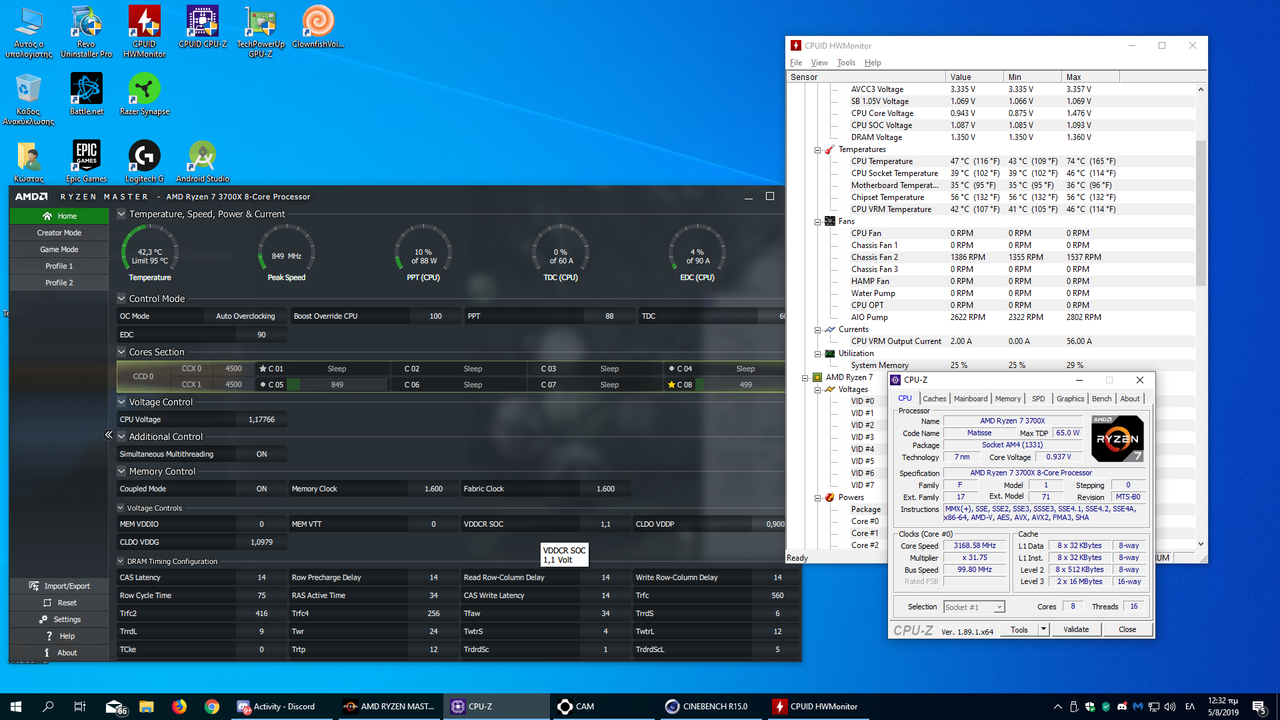
Task: Select Profile 1 in Ryzen Master
Action: coord(59,266)
